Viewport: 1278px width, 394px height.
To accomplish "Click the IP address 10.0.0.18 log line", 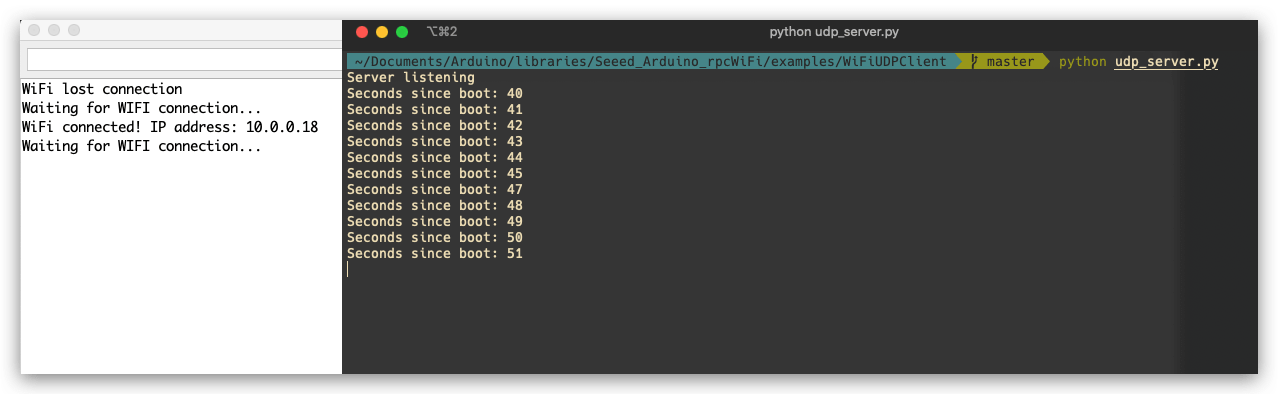I will click(170, 127).
